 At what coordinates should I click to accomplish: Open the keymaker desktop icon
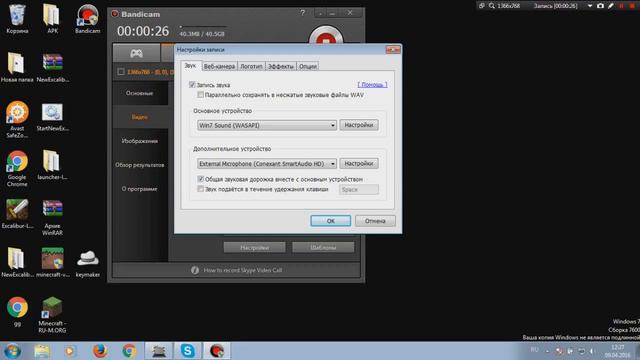pyautogui.click(x=87, y=263)
